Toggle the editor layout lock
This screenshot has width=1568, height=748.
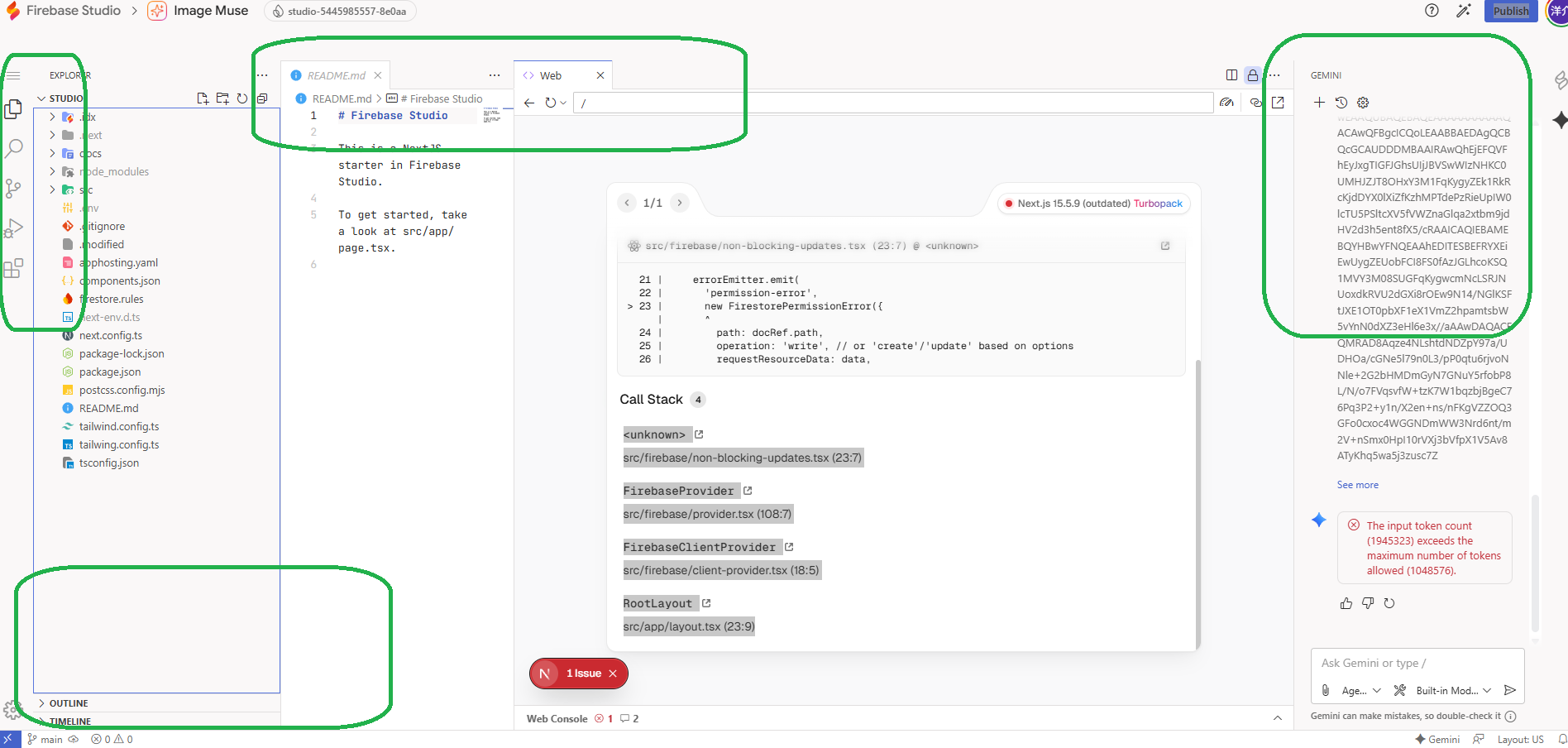1252,74
